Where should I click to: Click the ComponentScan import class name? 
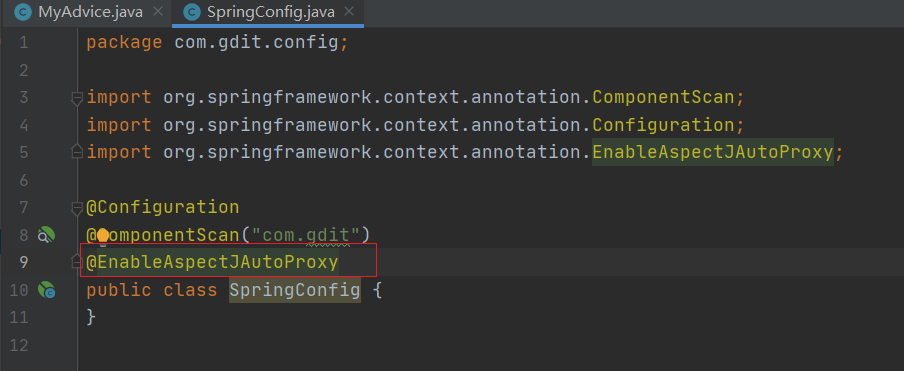tap(664, 98)
